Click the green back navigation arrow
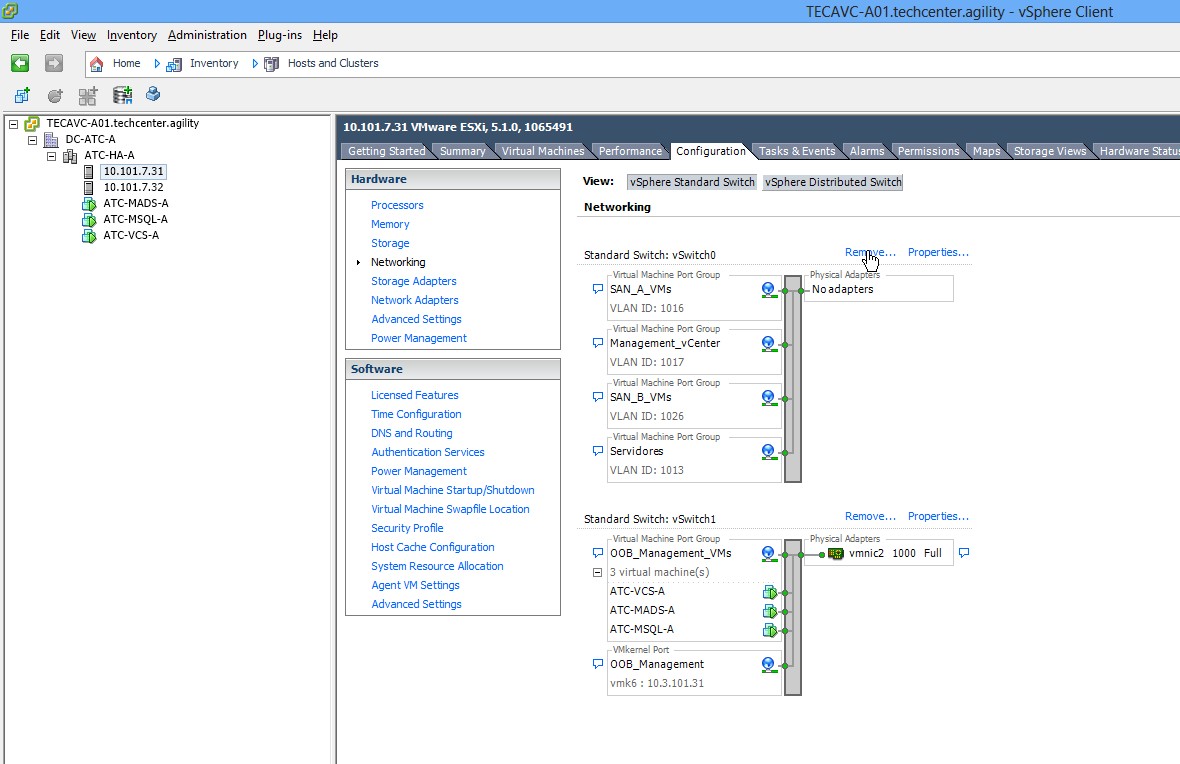This screenshot has width=1180, height=764. [20, 63]
